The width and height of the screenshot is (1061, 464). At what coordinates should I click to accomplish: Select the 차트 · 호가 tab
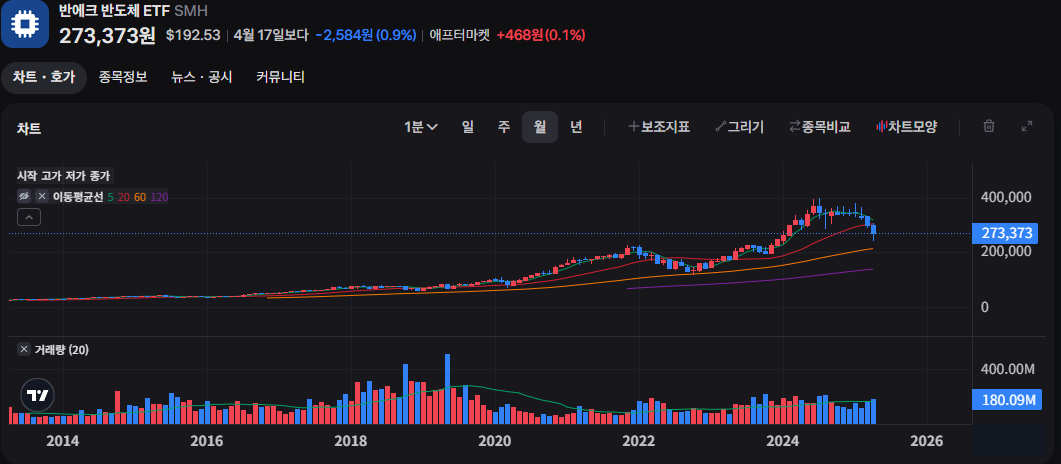point(44,78)
